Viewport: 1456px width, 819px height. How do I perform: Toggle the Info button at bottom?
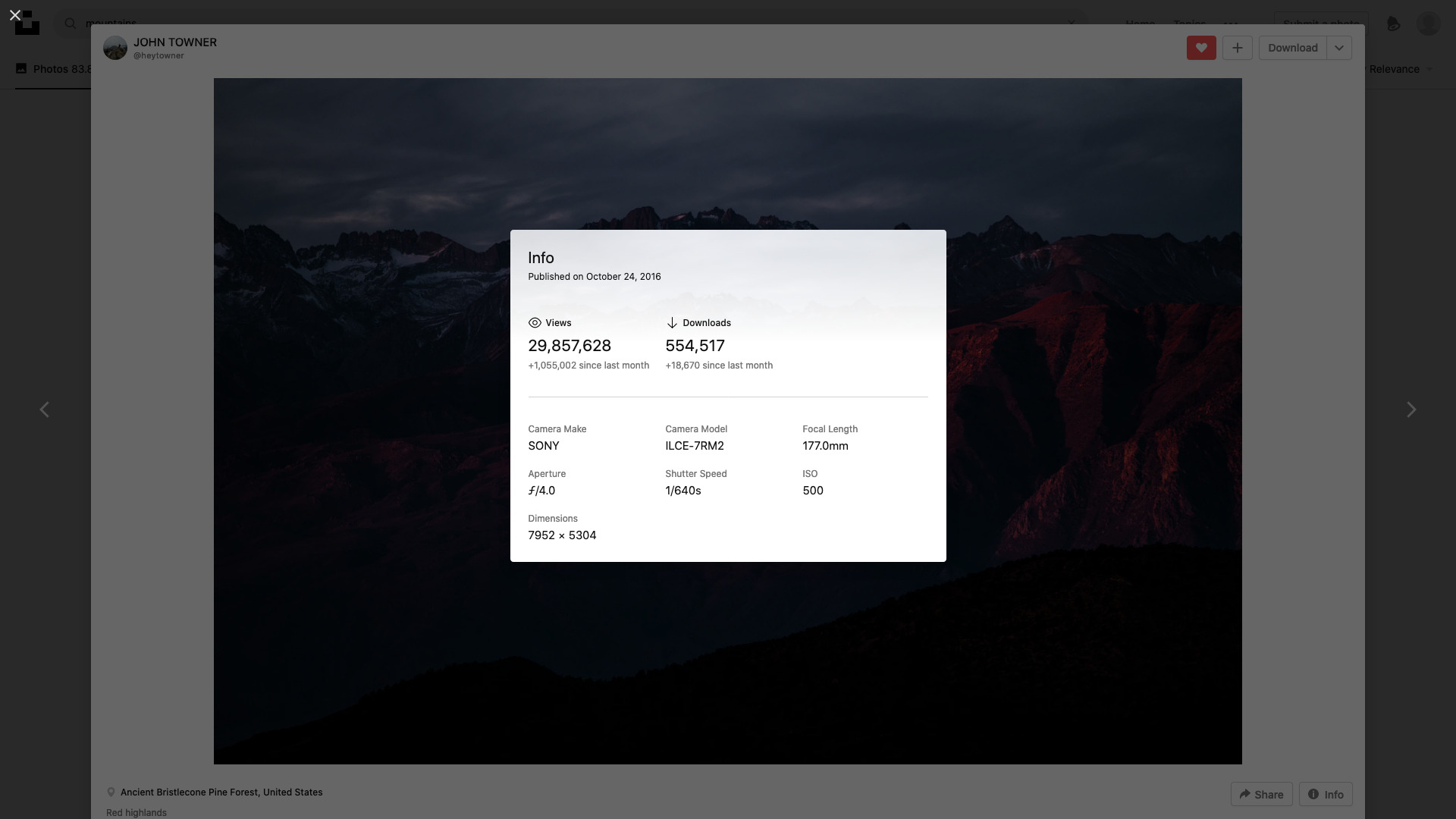click(1326, 794)
